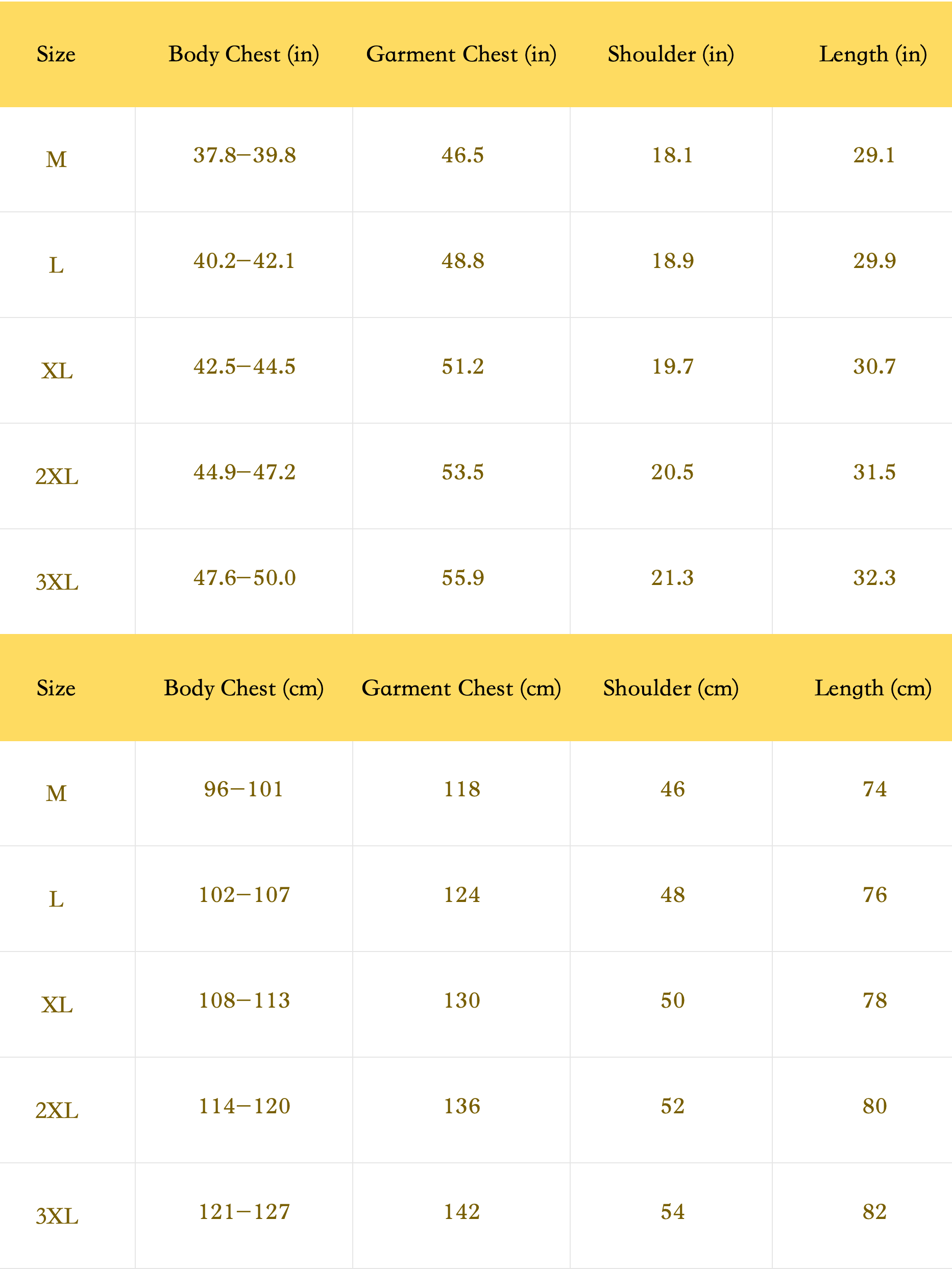Click garment chest value 124
The width and height of the screenshot is (952, 1269).
(462, 895)
